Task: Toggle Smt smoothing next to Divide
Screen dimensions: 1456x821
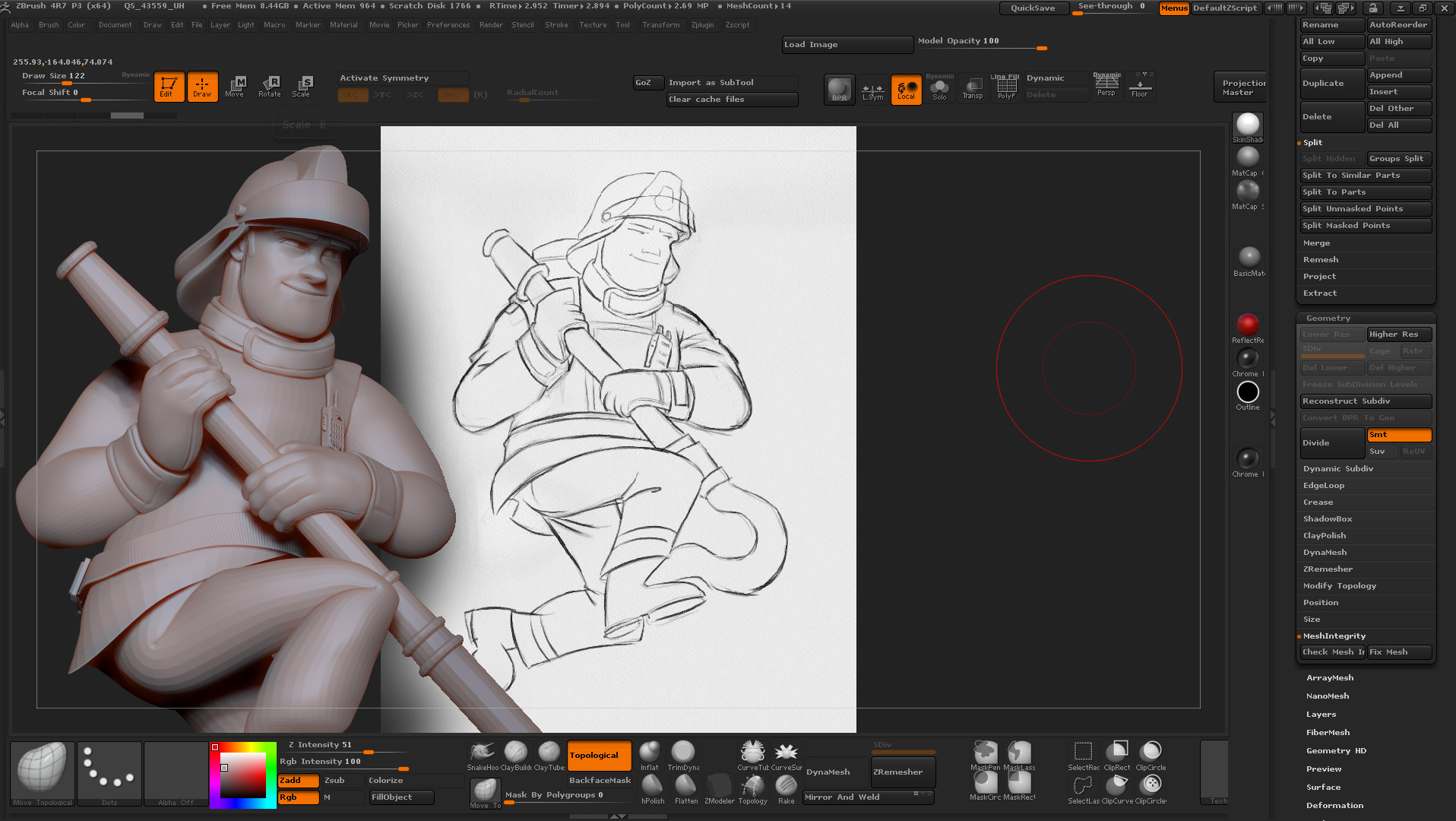Action: [1399, 435]
